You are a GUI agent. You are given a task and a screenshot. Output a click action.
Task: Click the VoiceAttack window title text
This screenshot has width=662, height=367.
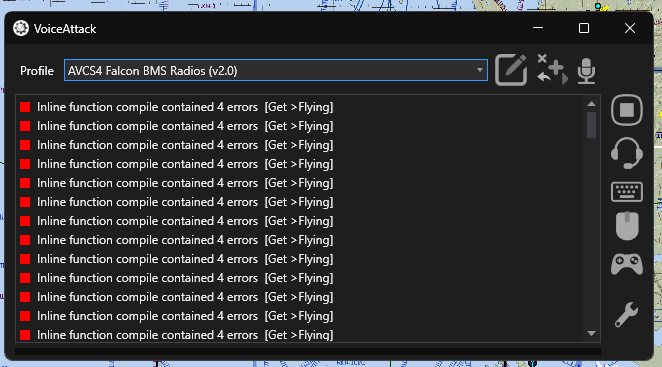[65, 29]
